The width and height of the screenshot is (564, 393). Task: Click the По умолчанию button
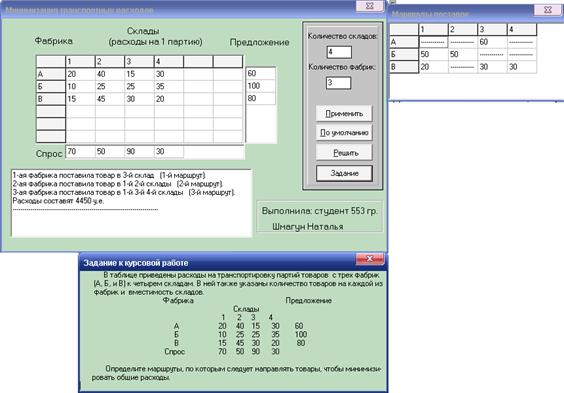pos(344,133)
